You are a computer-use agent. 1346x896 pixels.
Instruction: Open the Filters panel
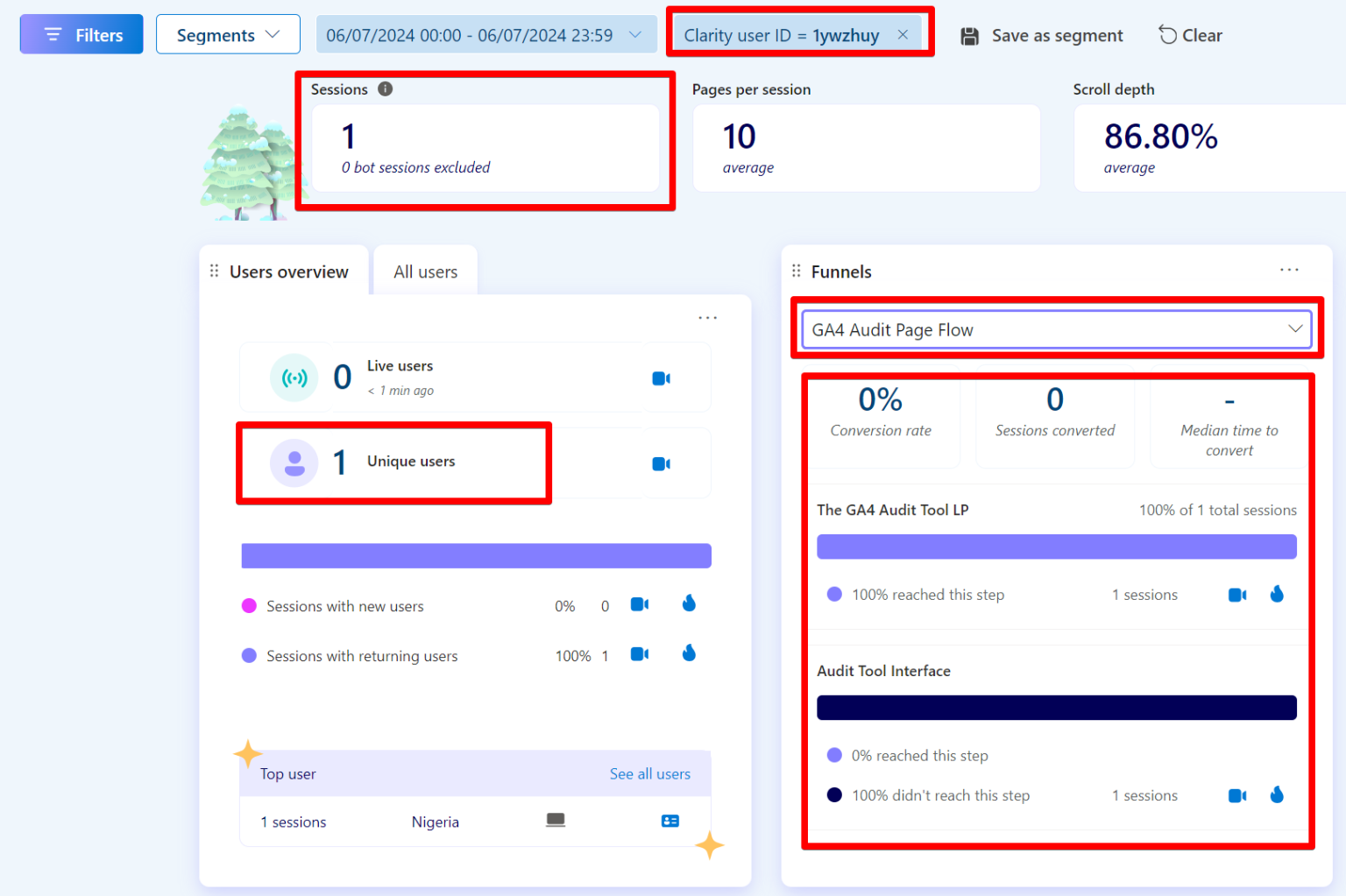pyautogui.click(x=81, y=33)
